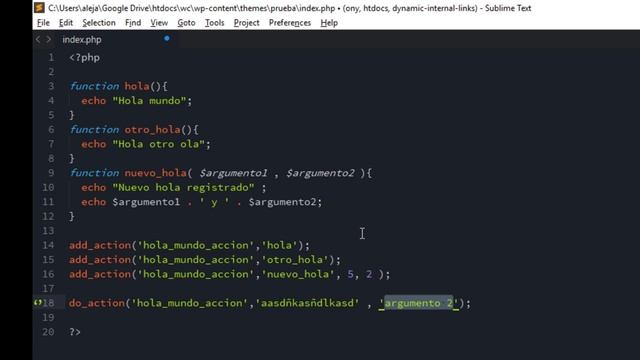Viewport: 640px width, 360px height.
Task: Click the keyword 'function' on line 6
Action: click(94, 130)
